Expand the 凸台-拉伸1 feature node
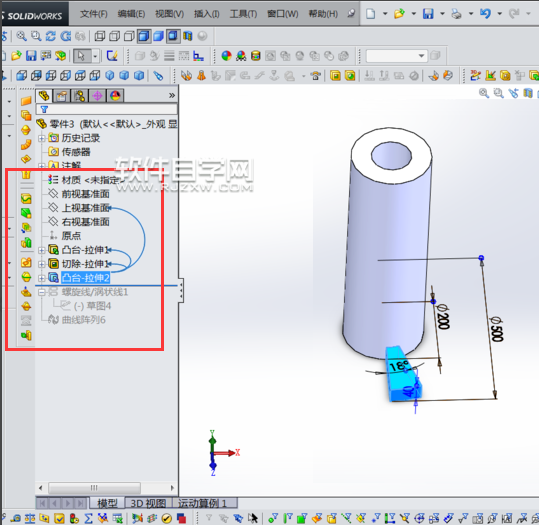The height and width of the screenshot is (525, 539). [42, 250]
